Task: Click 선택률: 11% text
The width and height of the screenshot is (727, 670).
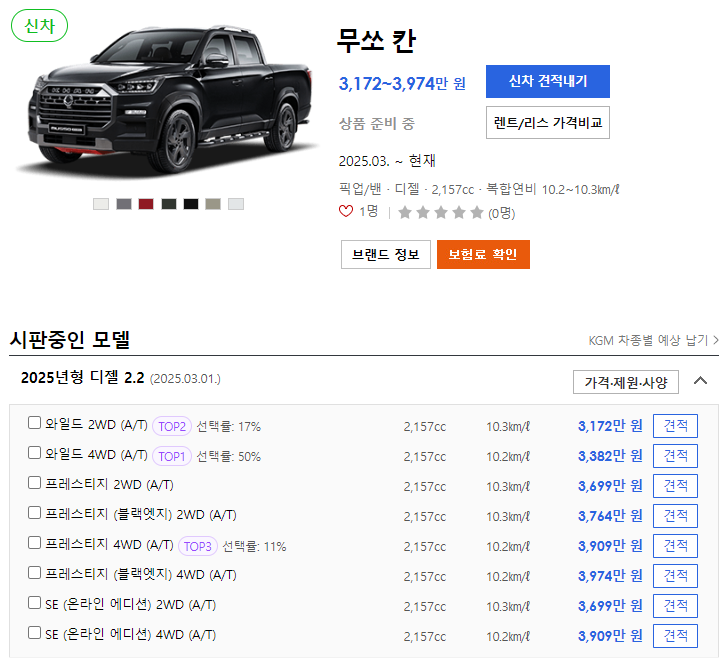Action: [255, 547]
